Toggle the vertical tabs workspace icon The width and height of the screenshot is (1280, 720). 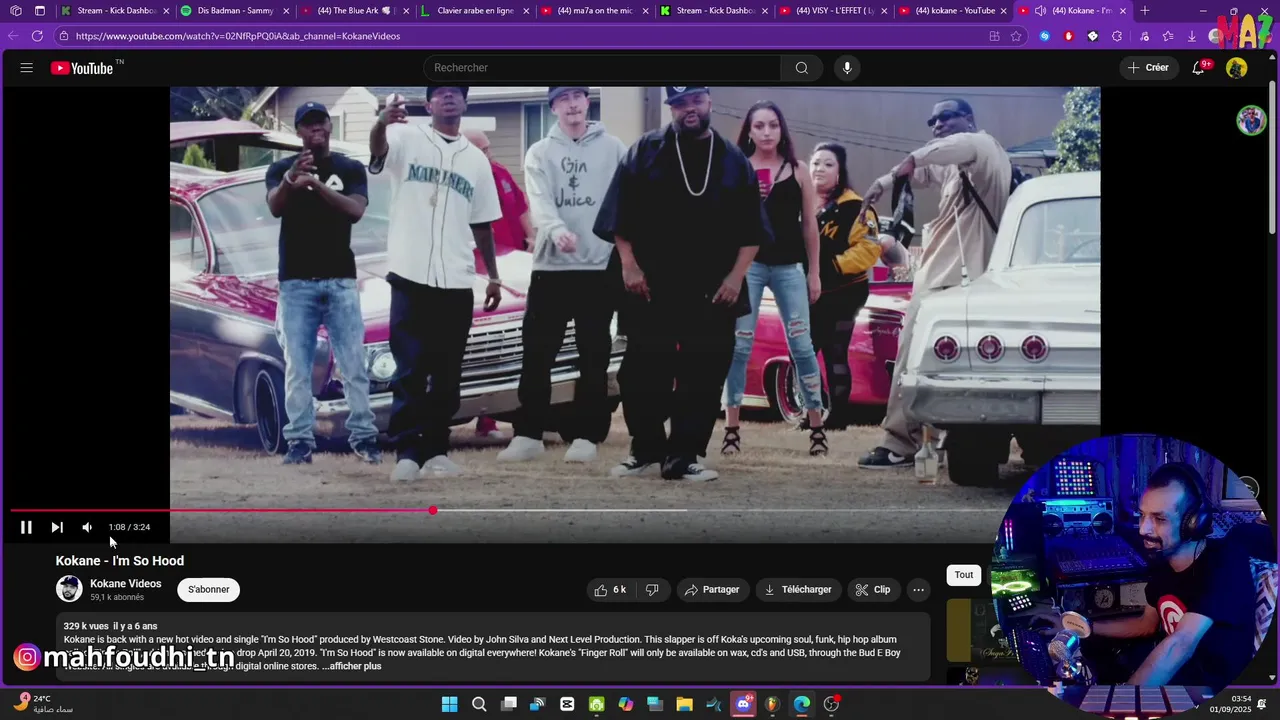click(15, 11)
